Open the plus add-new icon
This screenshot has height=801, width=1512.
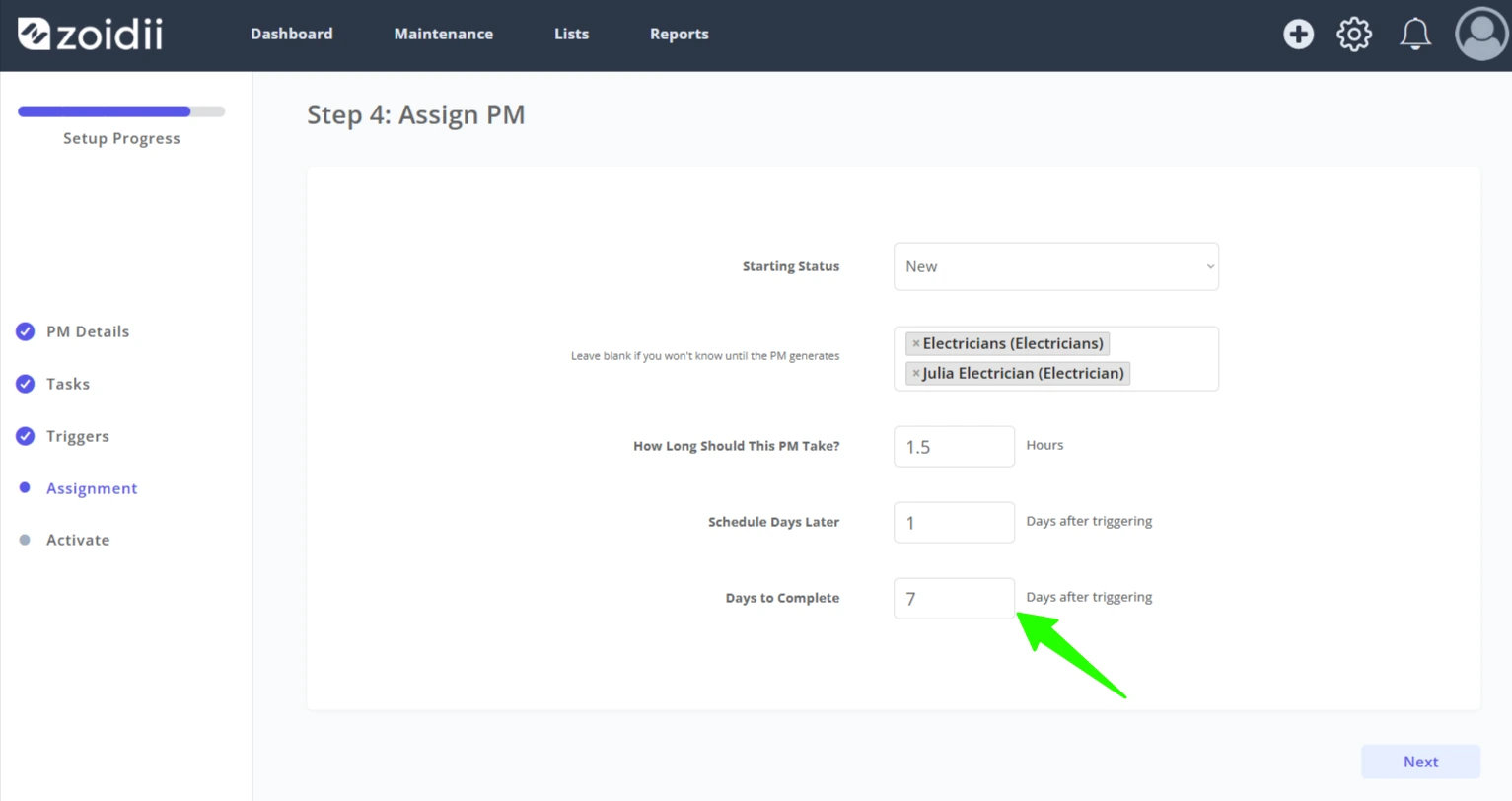(x=1298, y=35)
